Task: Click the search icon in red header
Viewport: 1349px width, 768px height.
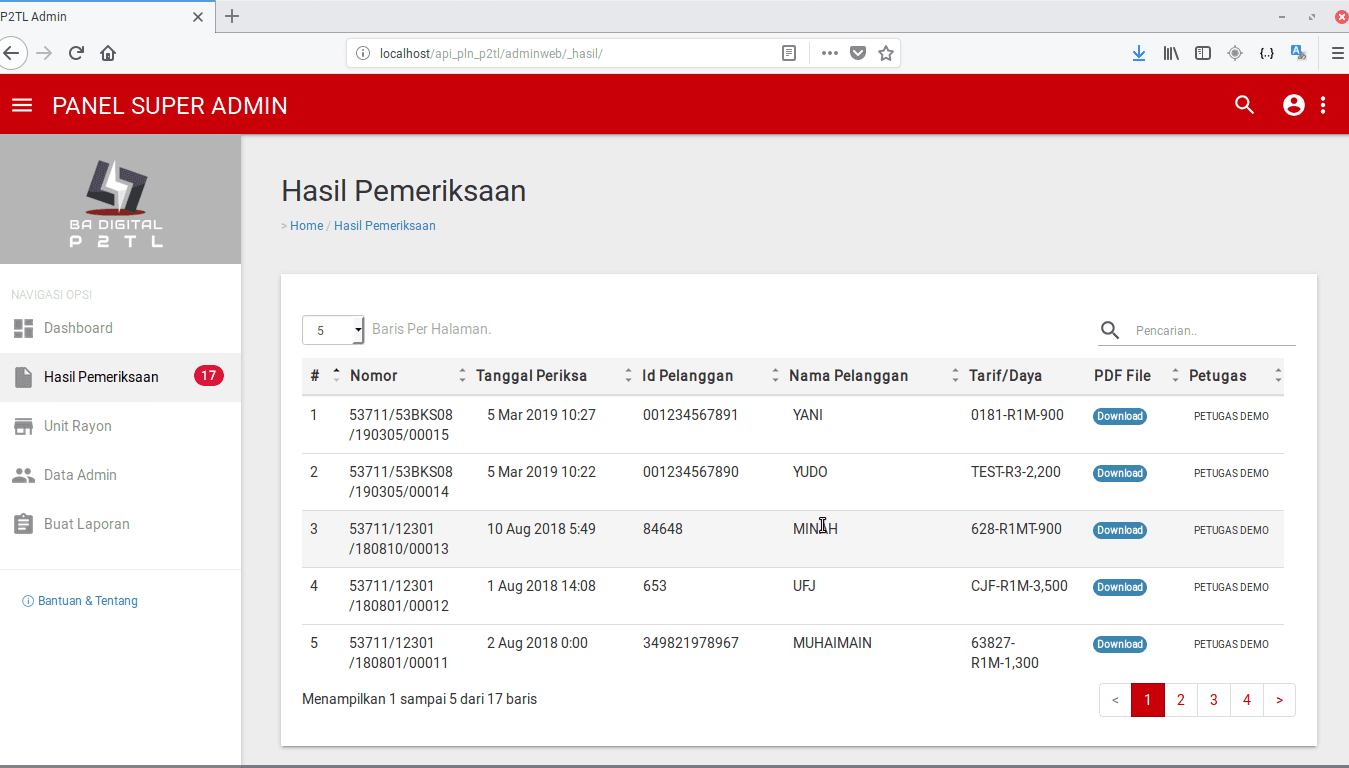Action: [1244, 105]
